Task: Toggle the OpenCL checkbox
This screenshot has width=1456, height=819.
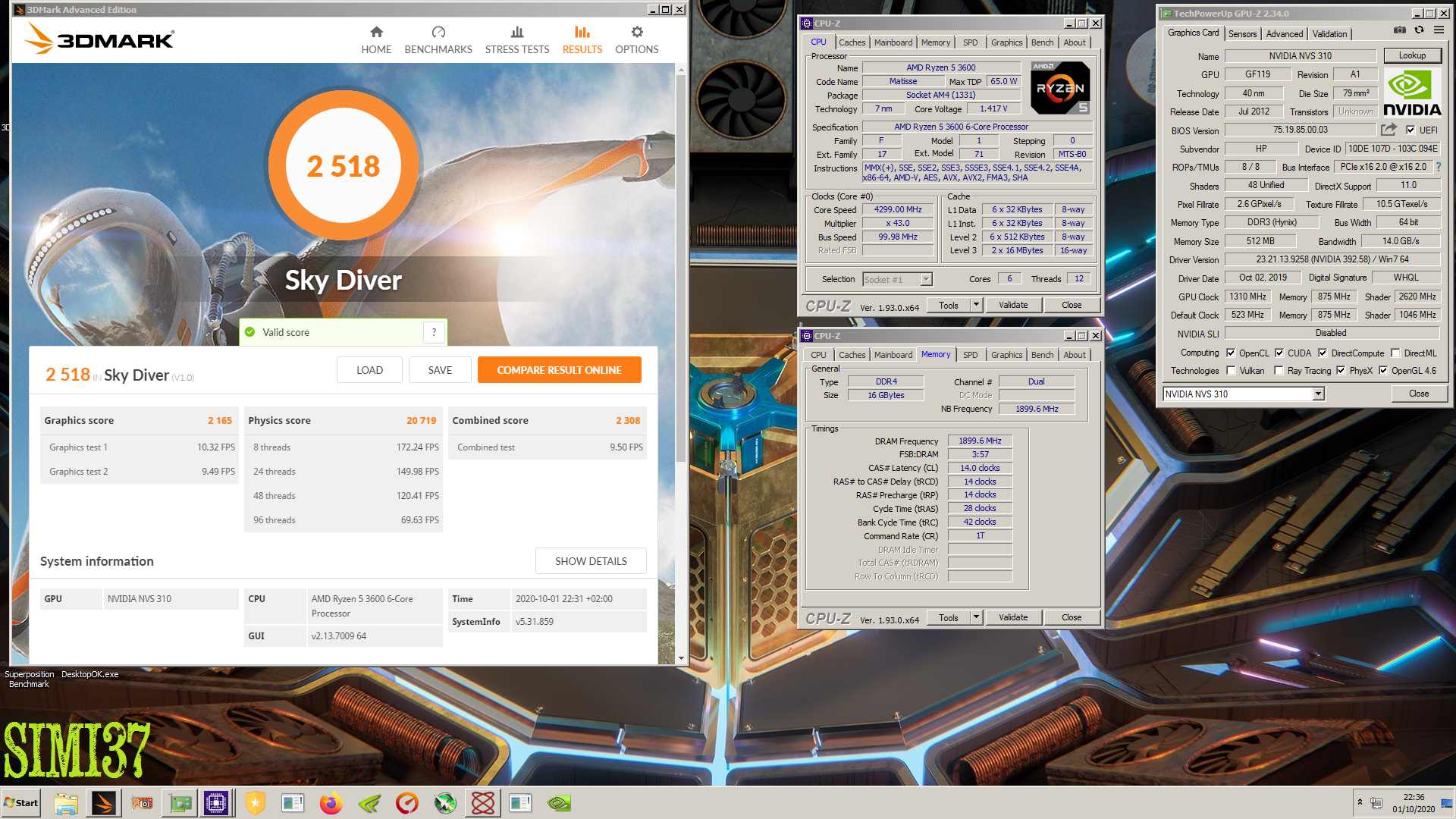Action: click(1231, 353)
